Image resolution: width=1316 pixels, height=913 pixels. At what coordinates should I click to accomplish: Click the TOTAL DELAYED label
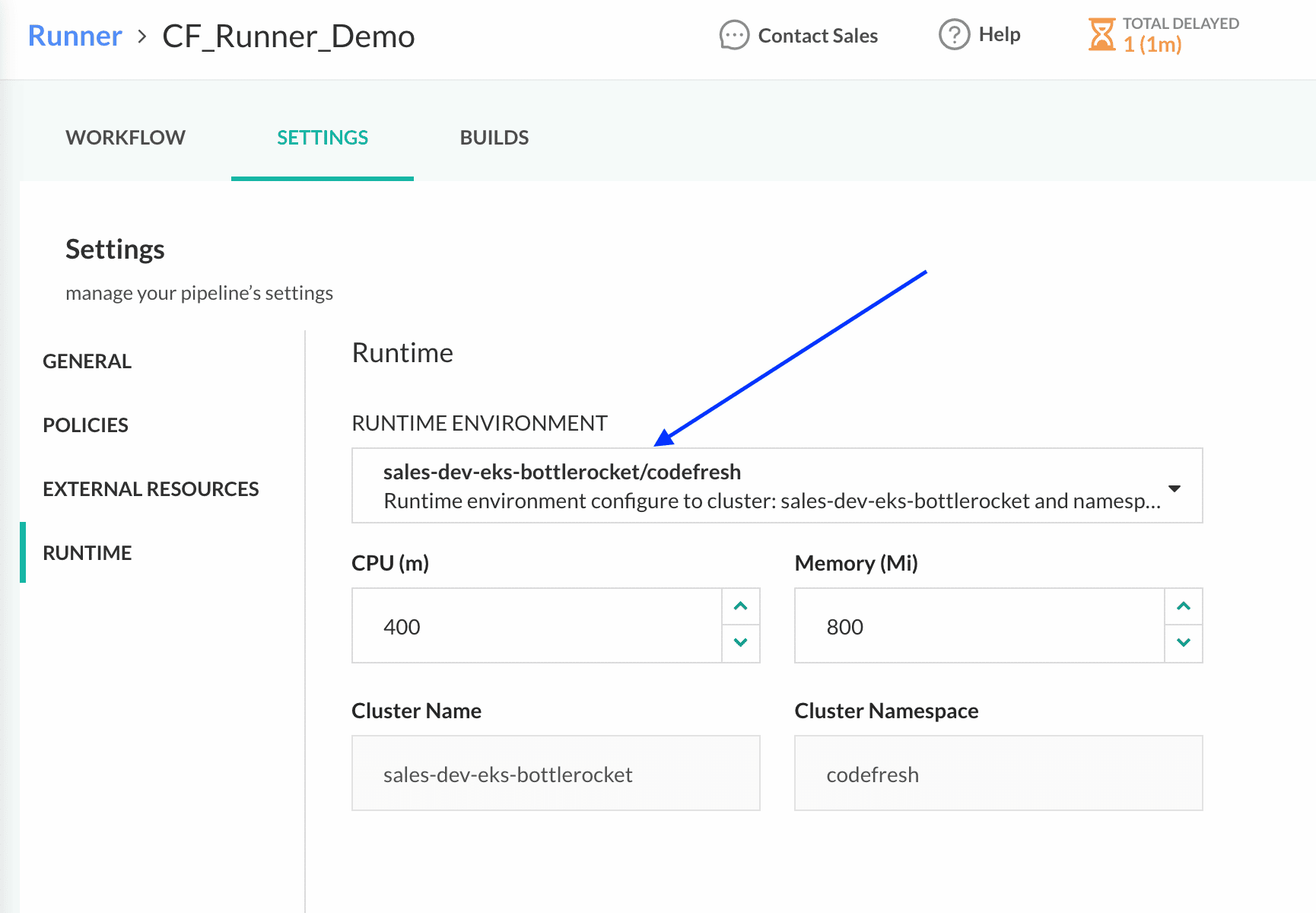(x=1181, y=24)
